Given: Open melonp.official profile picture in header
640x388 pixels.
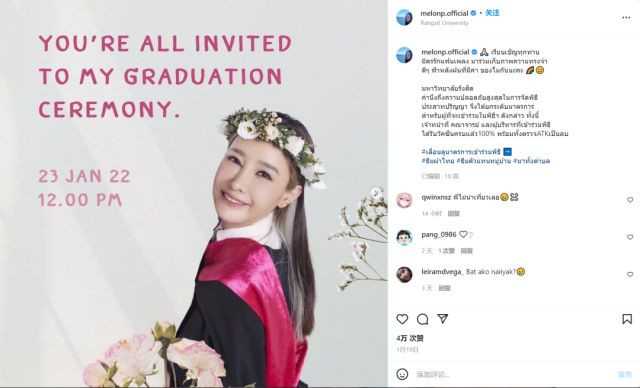Looking at the screenshot, I should (404, 17).
